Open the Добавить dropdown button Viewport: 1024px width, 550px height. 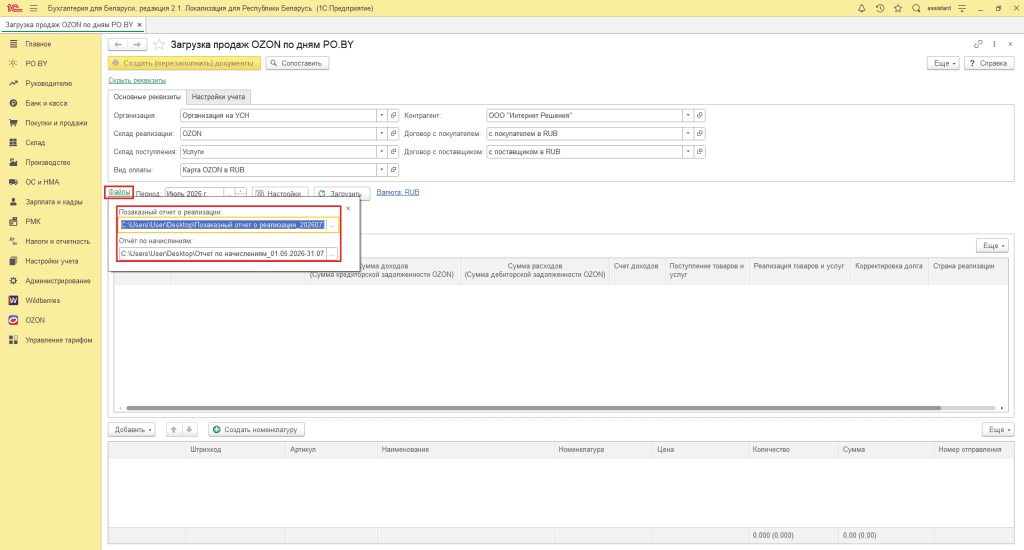pyautogui.click(x=132, y=430)
